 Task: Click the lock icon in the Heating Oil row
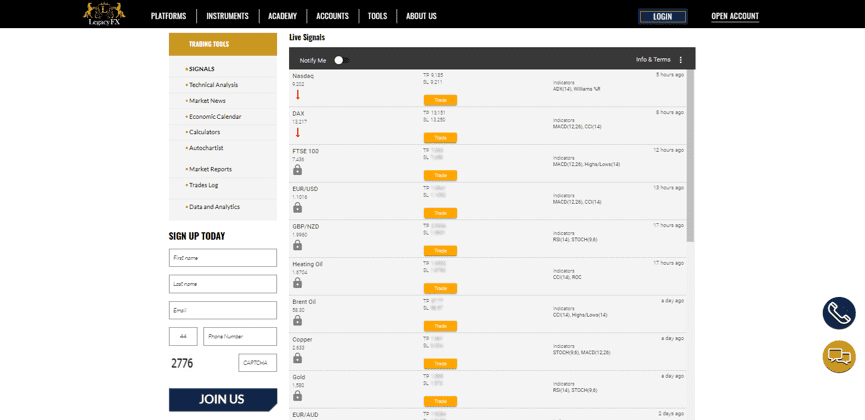(x=297, y=283)
